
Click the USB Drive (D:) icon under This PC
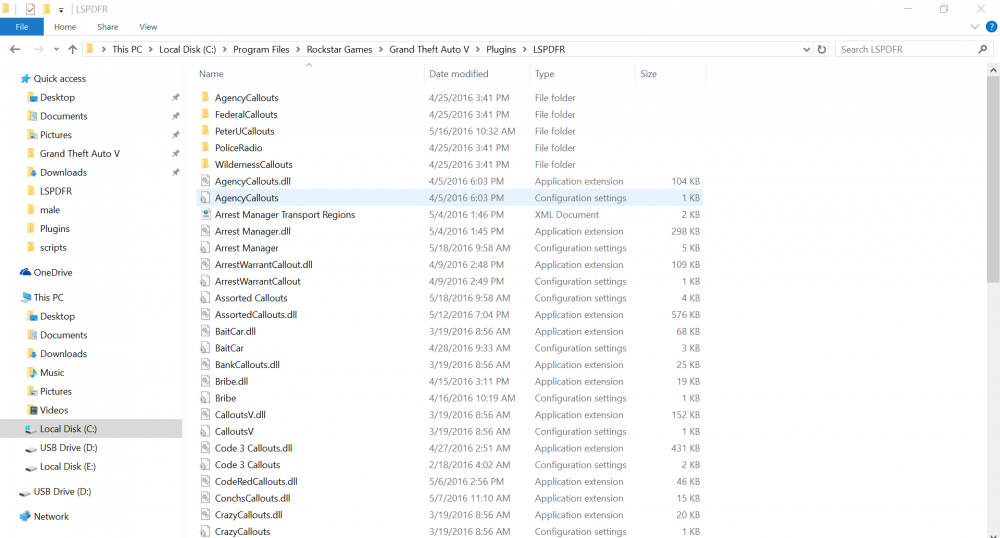pyautogui.click(x=31, y=448)
